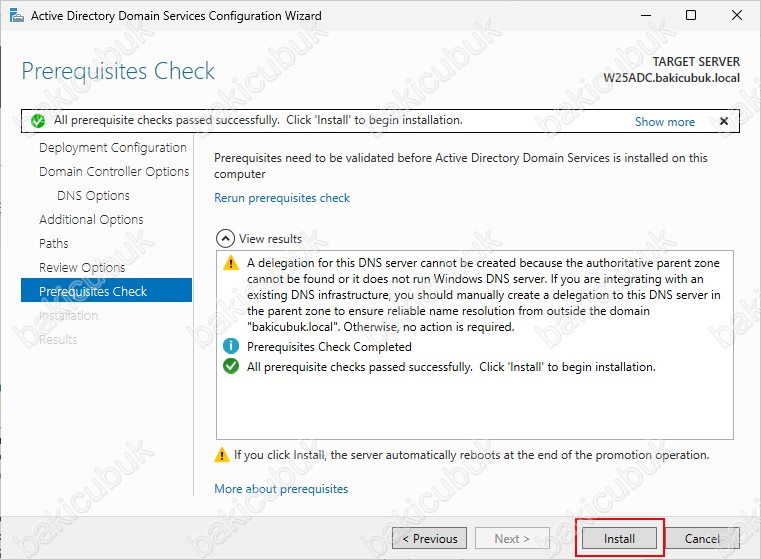Click the green success checkmark in notification bar
761x560 pixels.
pyautogui.click(x=38, y=121)
